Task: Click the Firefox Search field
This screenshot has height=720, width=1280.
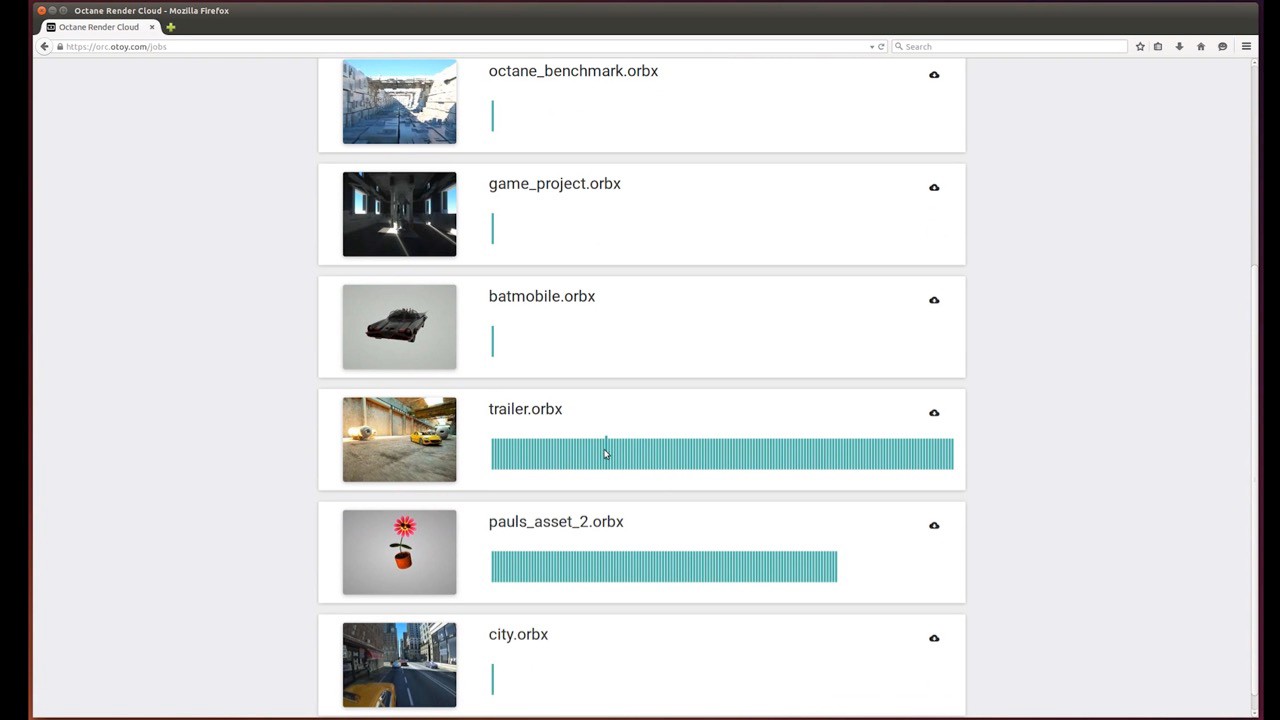Action: (1010, 46)
